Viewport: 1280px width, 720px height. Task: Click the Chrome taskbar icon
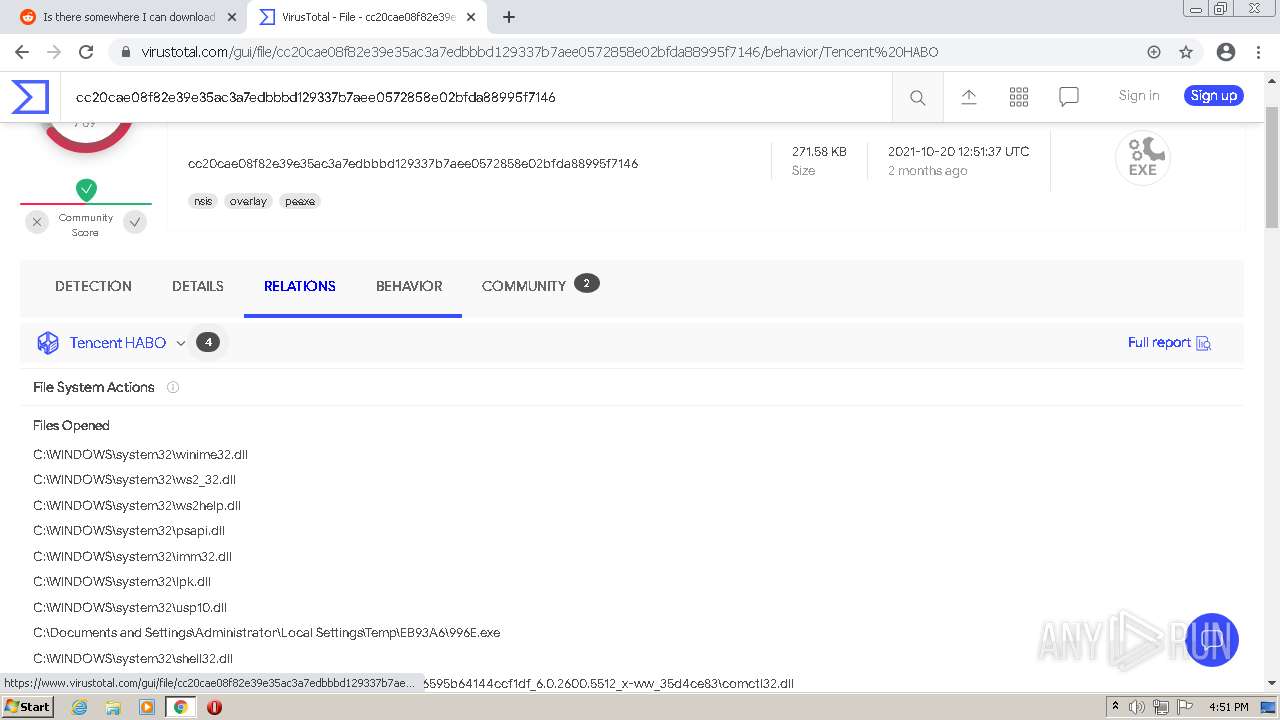click(180, 707)
